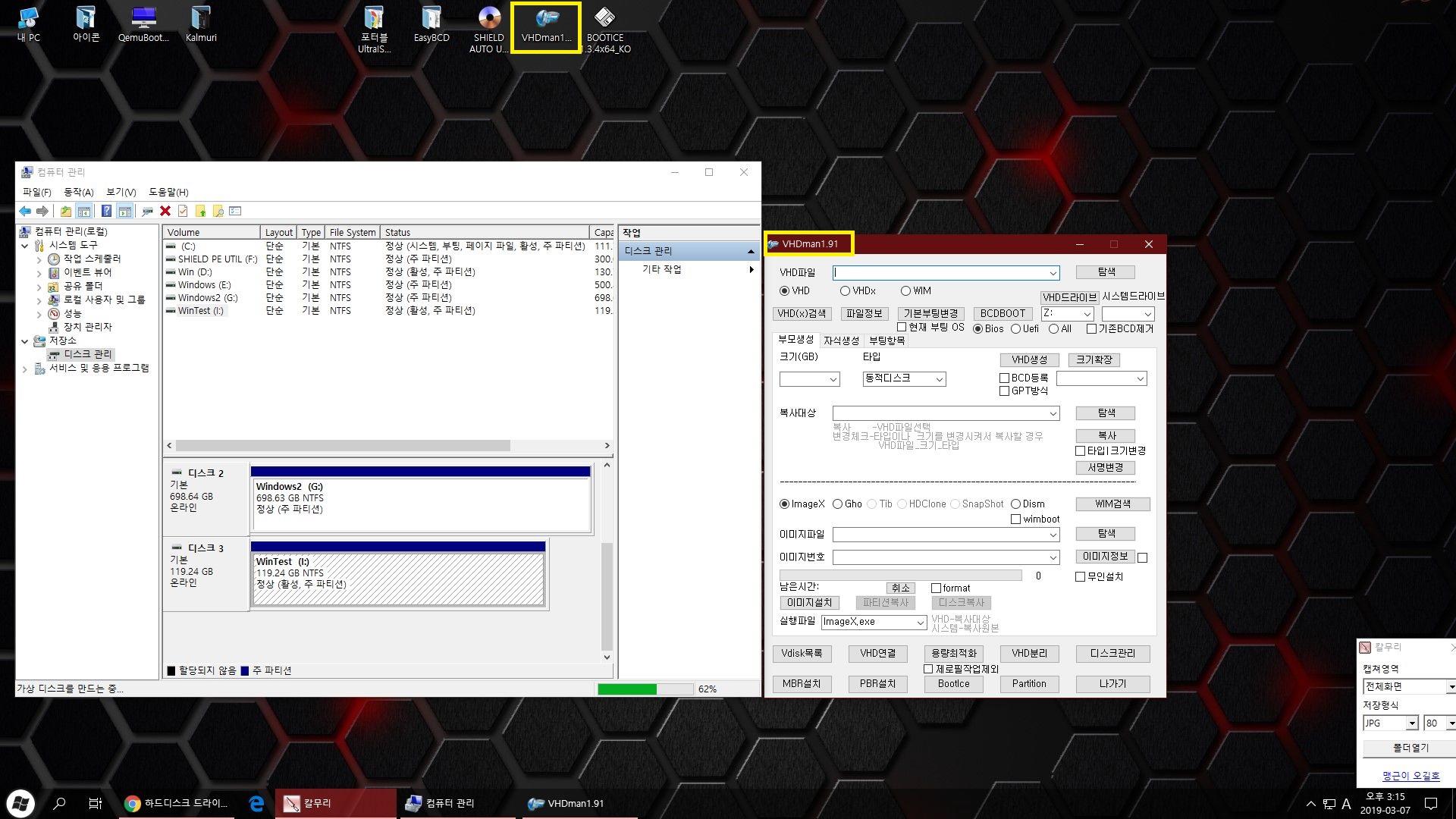Open the 크기(GB) size dropdown
The width and height of the screenshot is (1456, 819).
(x=833, y=379)
